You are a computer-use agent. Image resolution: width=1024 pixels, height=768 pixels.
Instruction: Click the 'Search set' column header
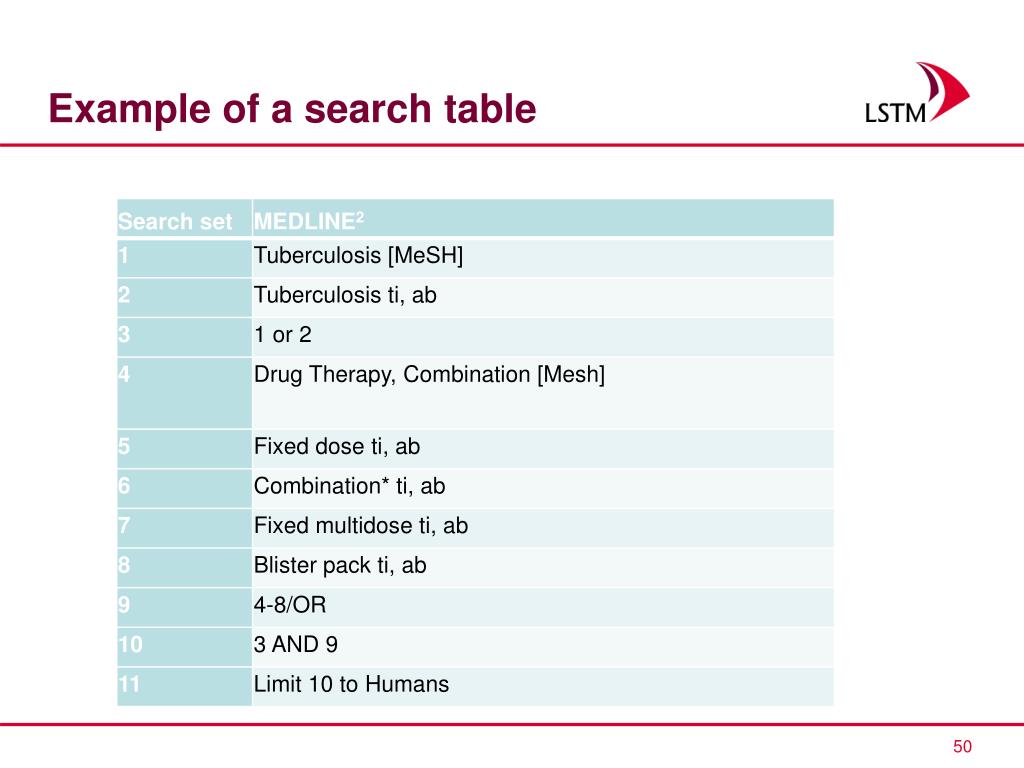tap(184, 218)
